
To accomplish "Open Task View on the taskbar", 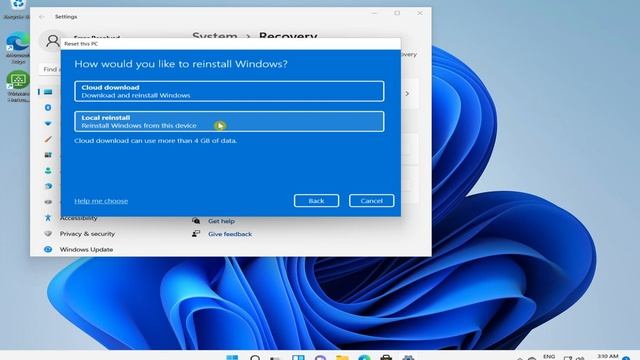I will point(276,358).
